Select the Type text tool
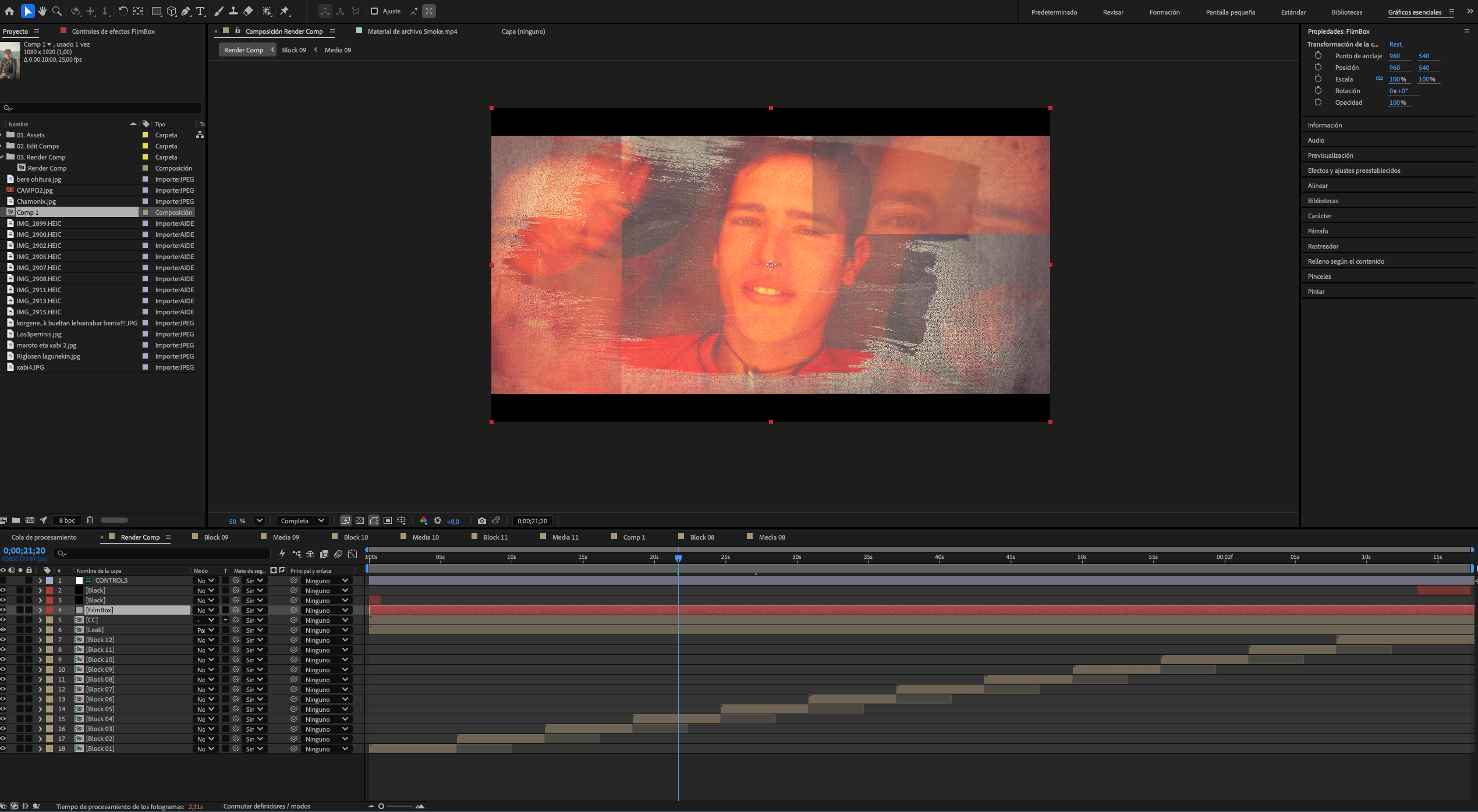The width and height of the screenshot is (1478, 812). (200, 11)
